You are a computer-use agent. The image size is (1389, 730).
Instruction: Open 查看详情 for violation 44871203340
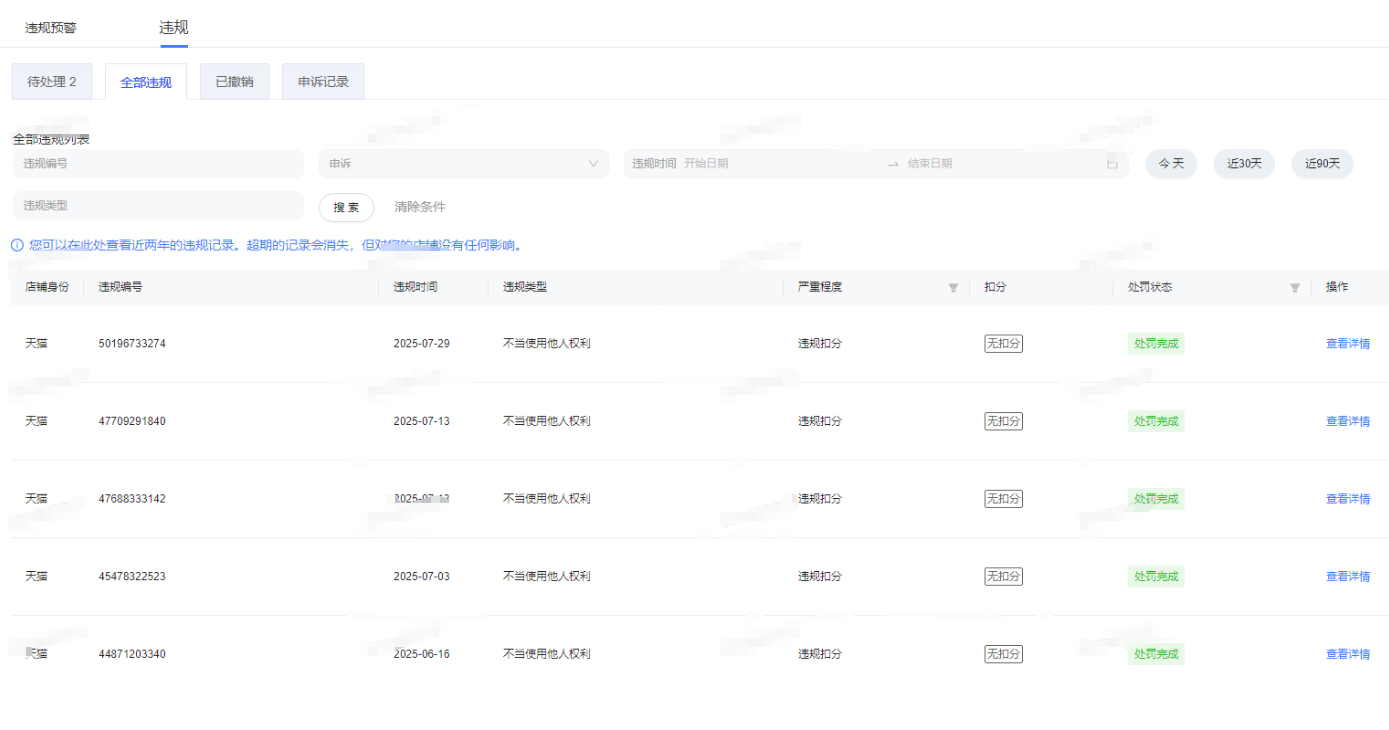tap(1347, 654)
